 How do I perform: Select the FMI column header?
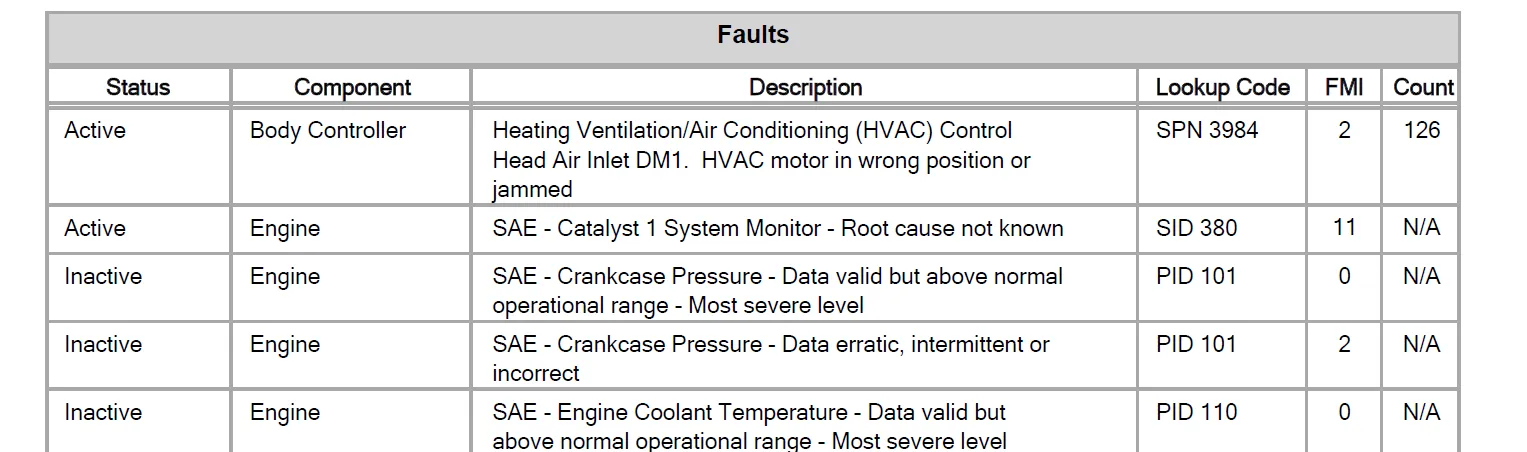[x=1344, y=87]
